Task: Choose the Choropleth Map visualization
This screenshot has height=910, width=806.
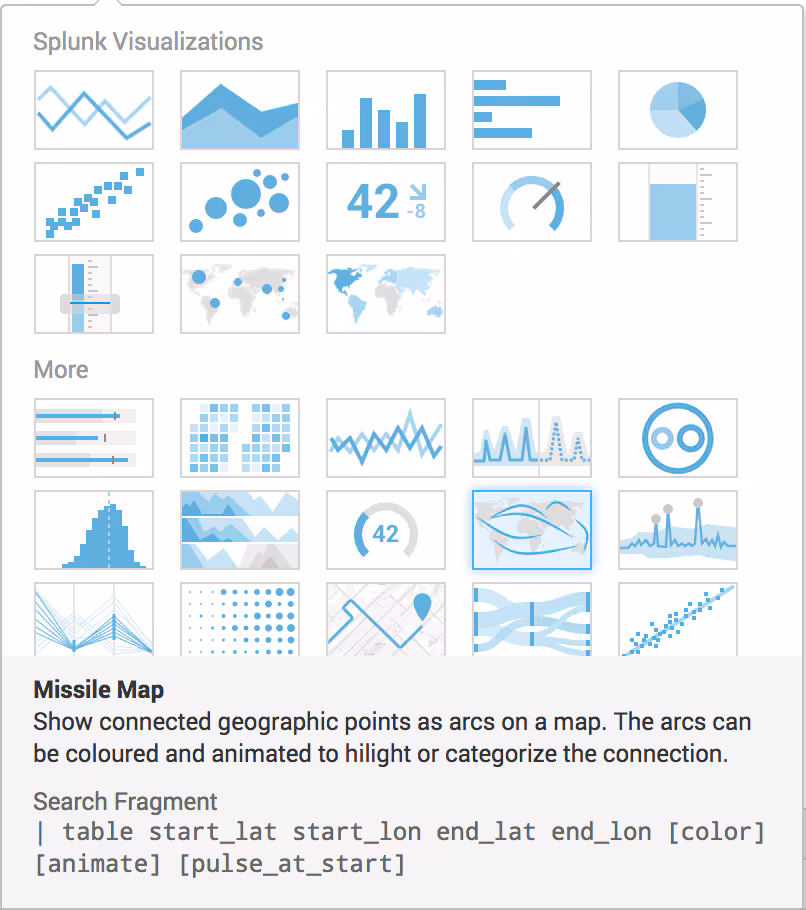Action: click(386, 294)
